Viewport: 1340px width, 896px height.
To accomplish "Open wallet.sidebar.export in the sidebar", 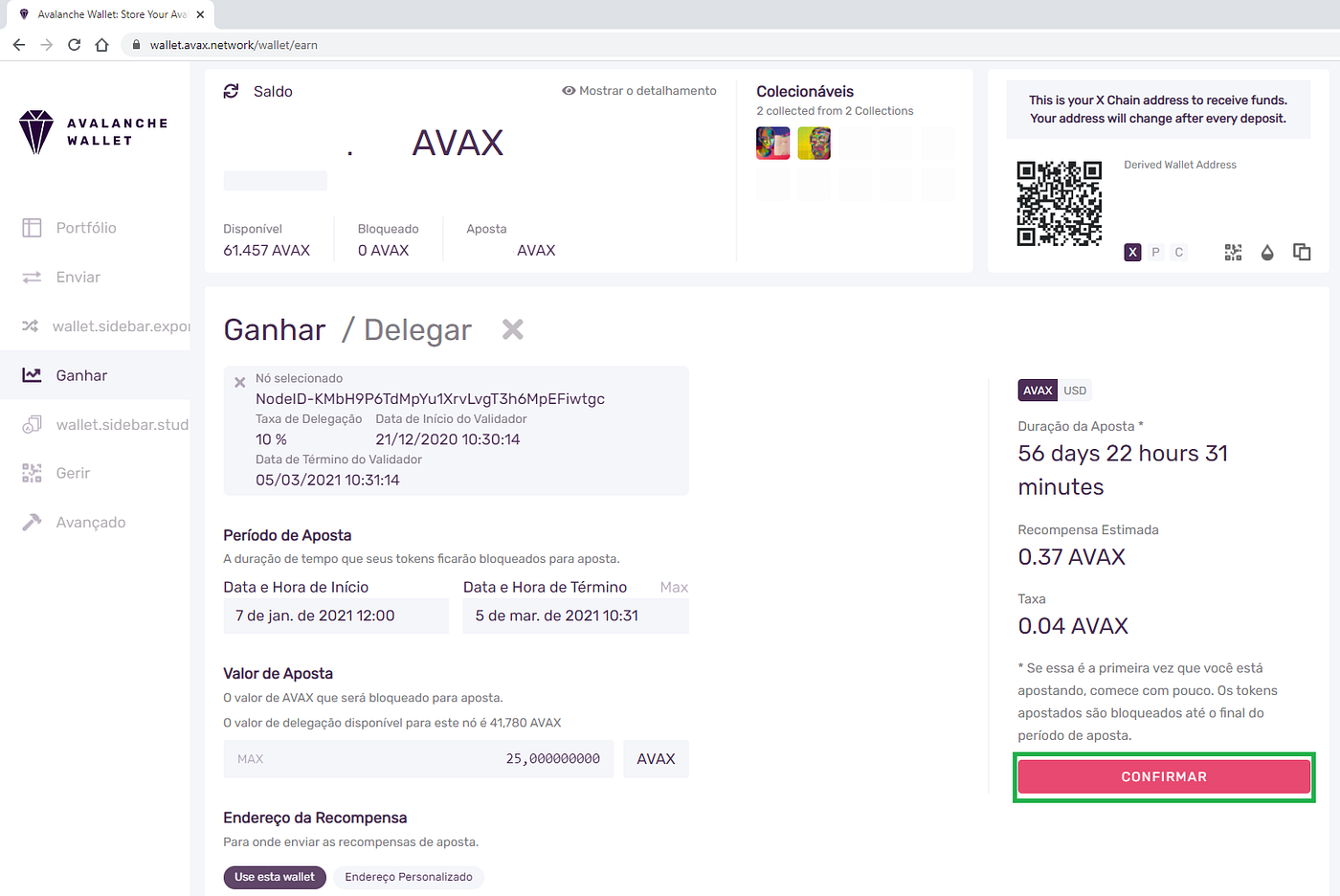I will (x=105, y=326).
